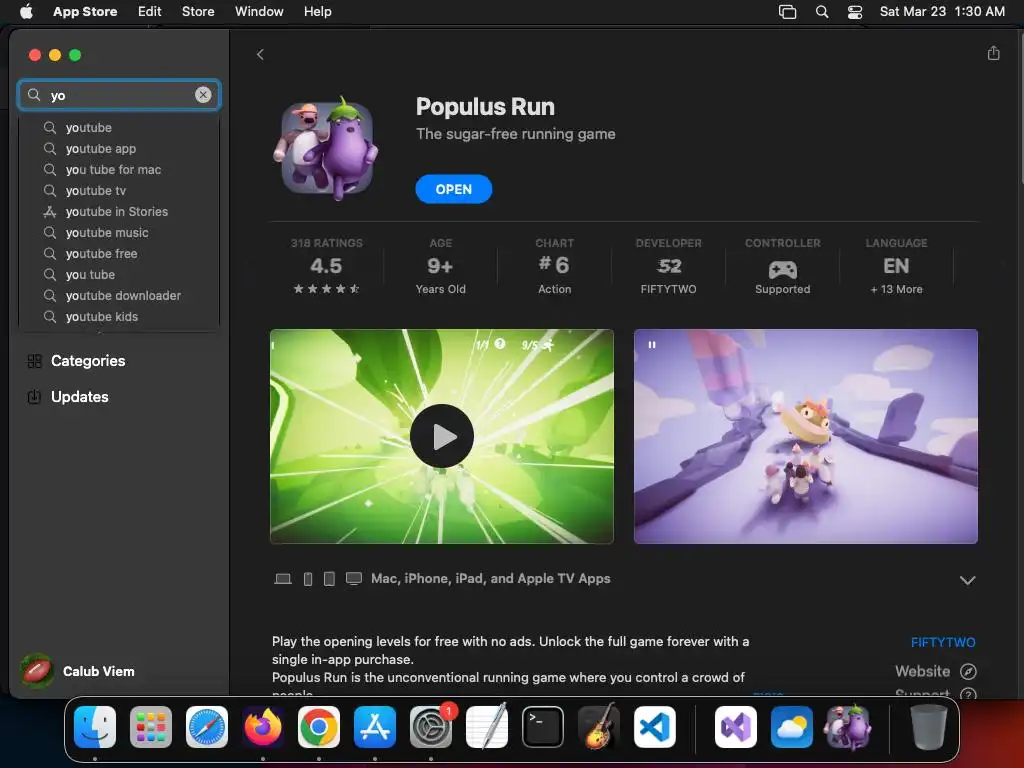Viewport: 1024px width, 768px height.
Task: Open the Trash in the Dock
Action: (928, 727)
